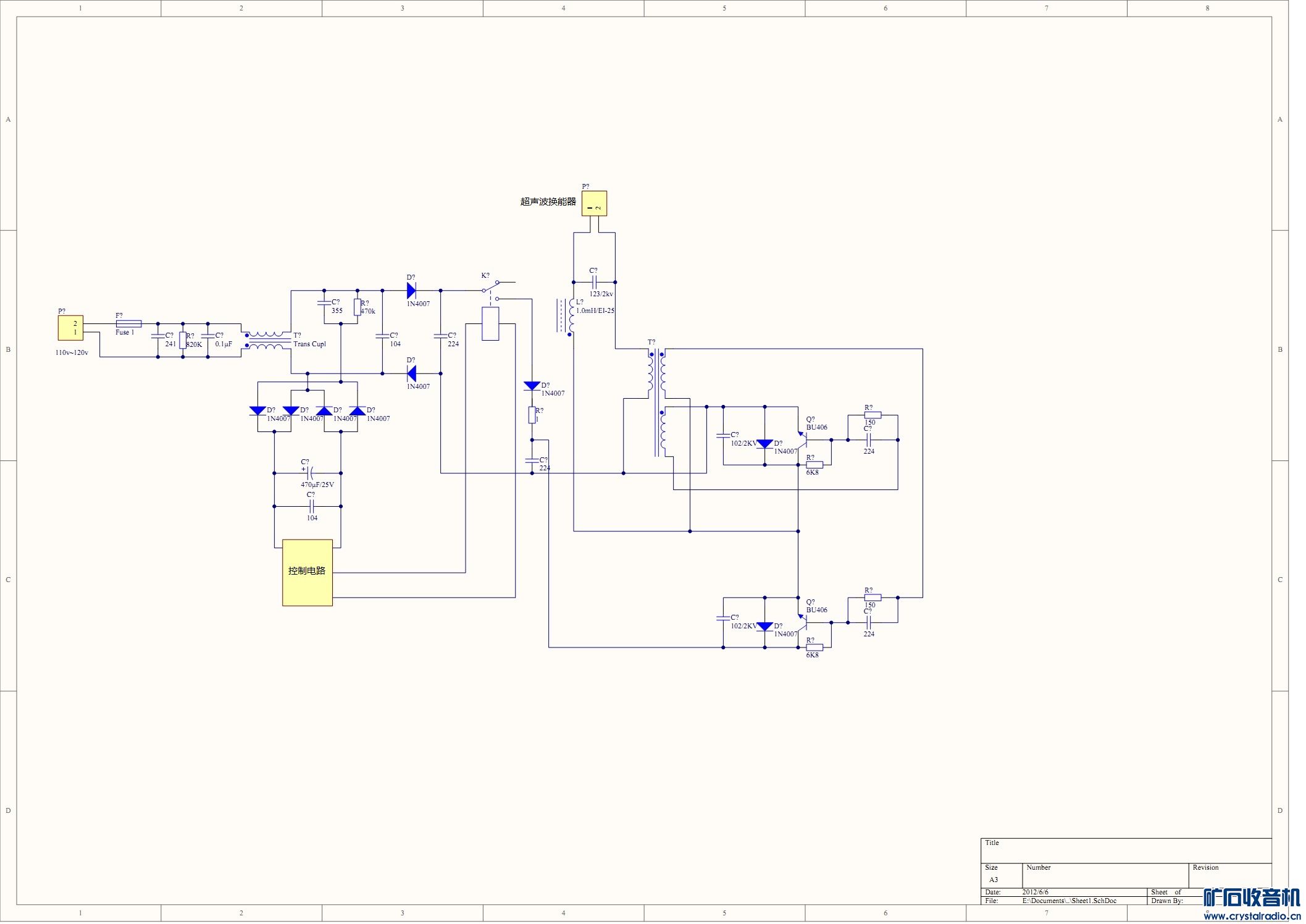Click the "470µF/25V" value label
This screenshot has height=924, width=1306.
click(x=317, y=485)
